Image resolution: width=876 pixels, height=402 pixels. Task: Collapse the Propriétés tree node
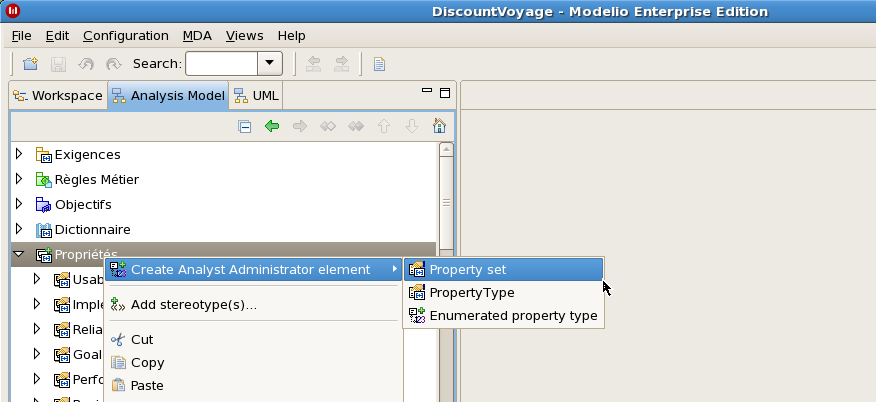(x=19, y=254)
